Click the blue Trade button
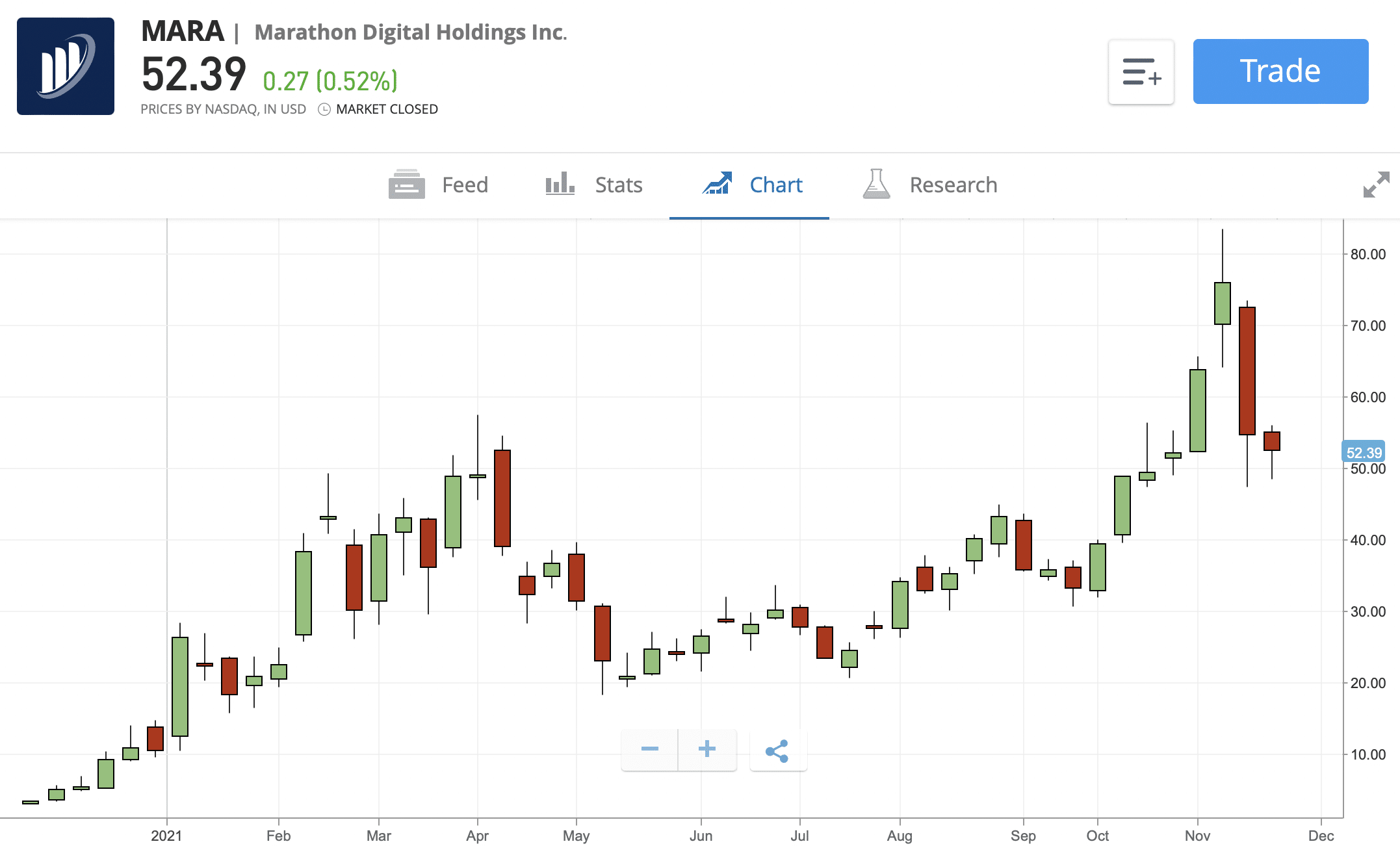This screenshot has width=1400, height=846. pos(1280,71)
